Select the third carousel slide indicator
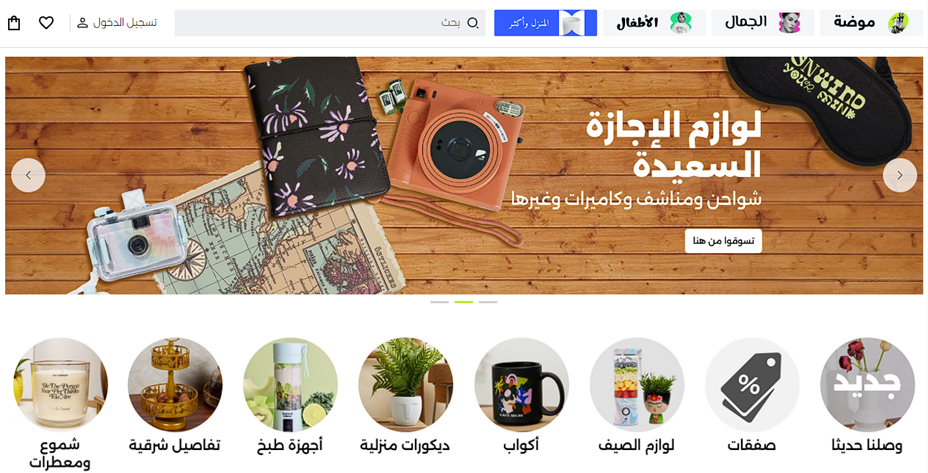 pos(488,302)
